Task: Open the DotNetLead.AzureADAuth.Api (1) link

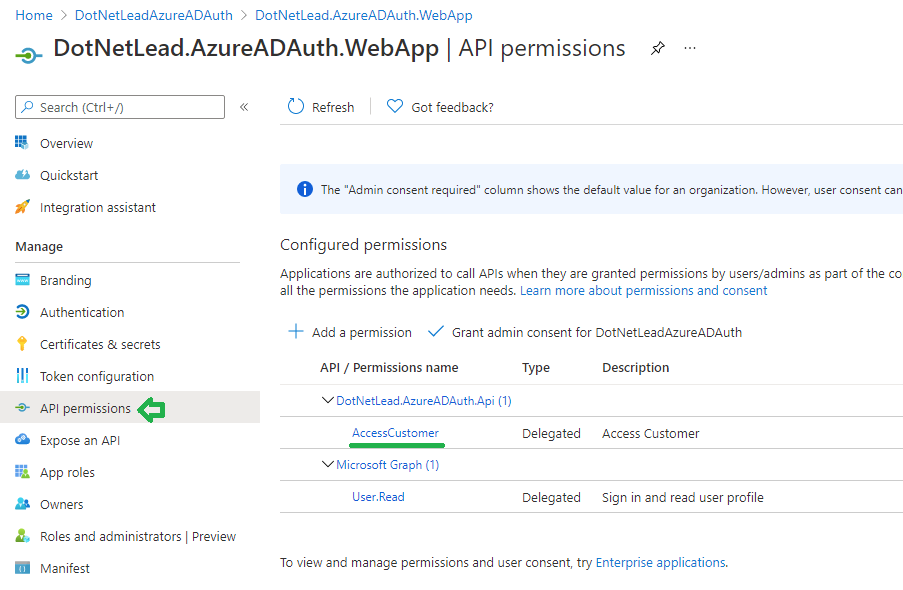Action: [424, 400]
